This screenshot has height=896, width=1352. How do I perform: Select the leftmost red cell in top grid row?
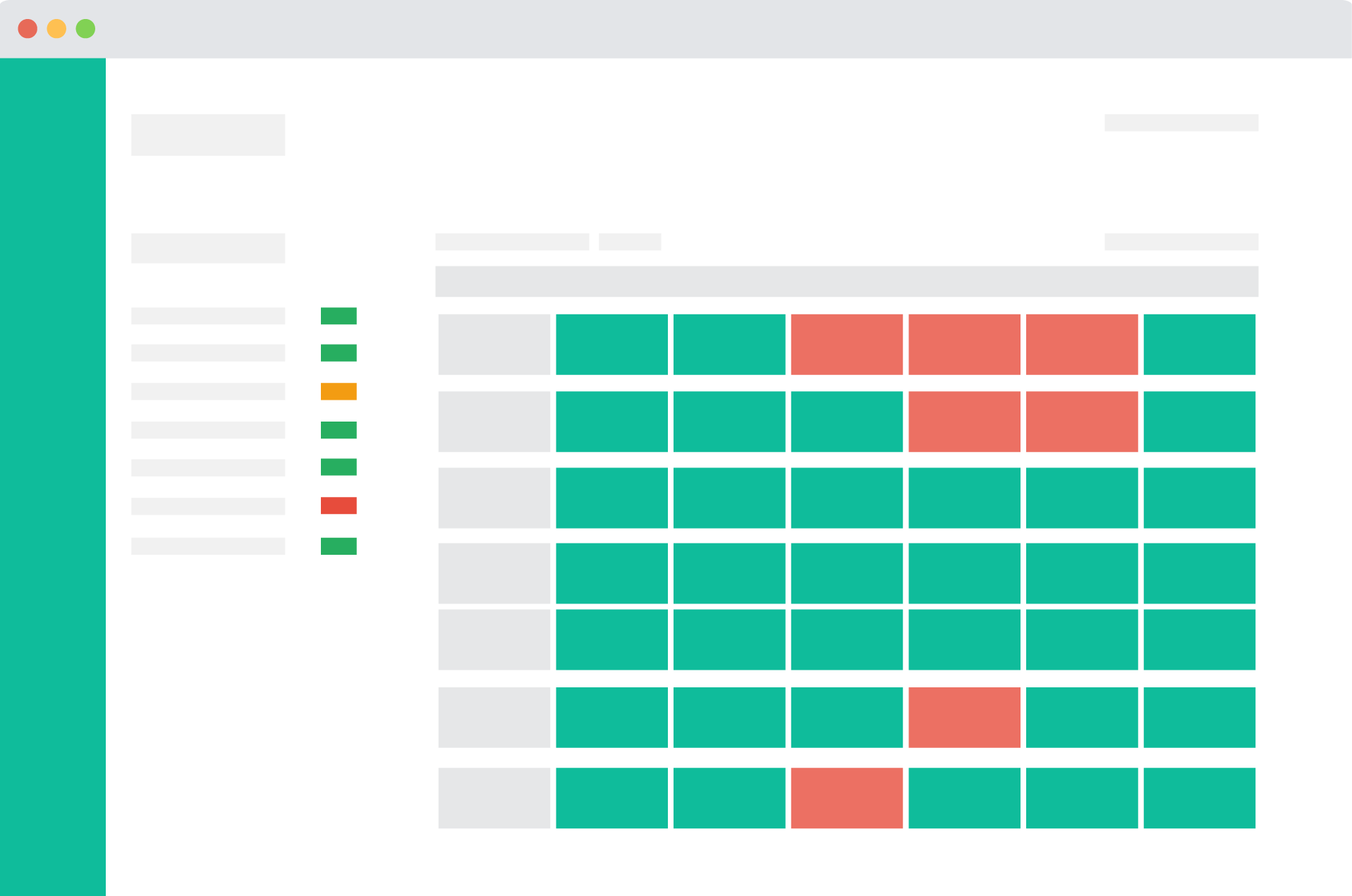click(x=846, y=344)
